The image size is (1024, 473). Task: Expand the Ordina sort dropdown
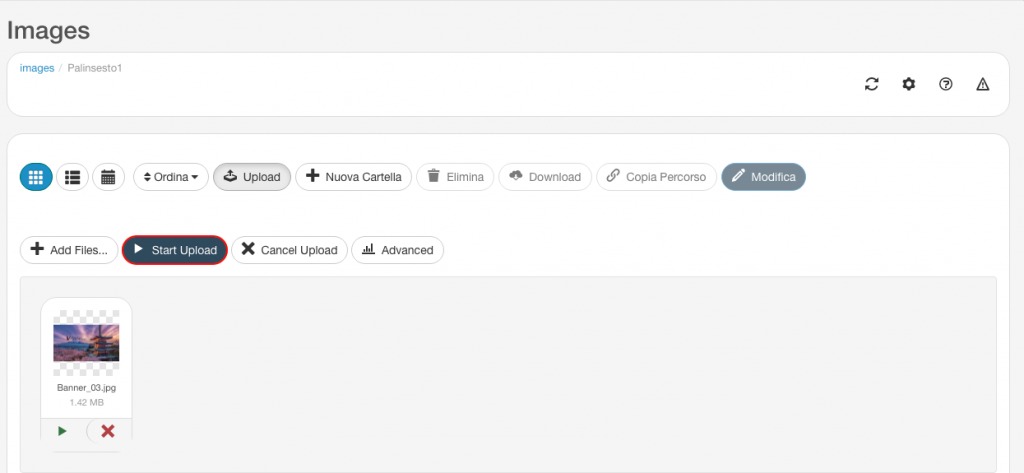click(171, 177)
